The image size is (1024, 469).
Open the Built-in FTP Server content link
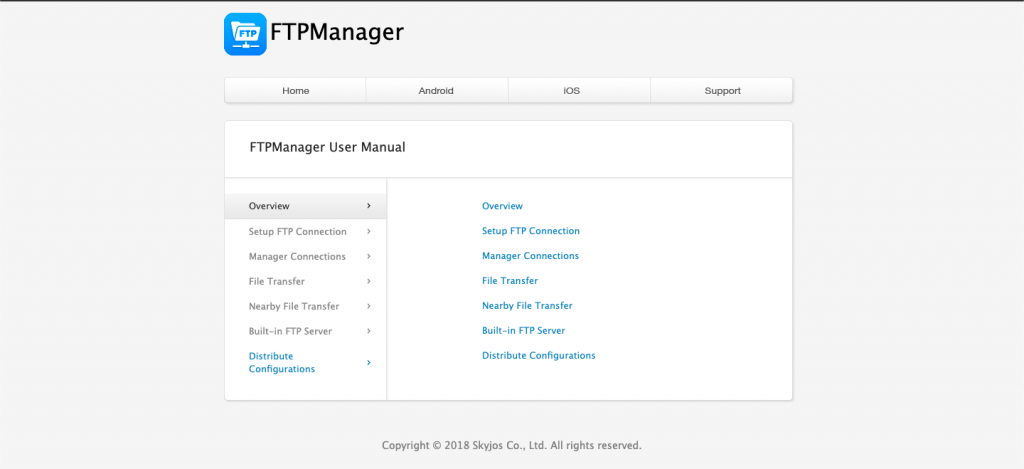coord(524,331)
